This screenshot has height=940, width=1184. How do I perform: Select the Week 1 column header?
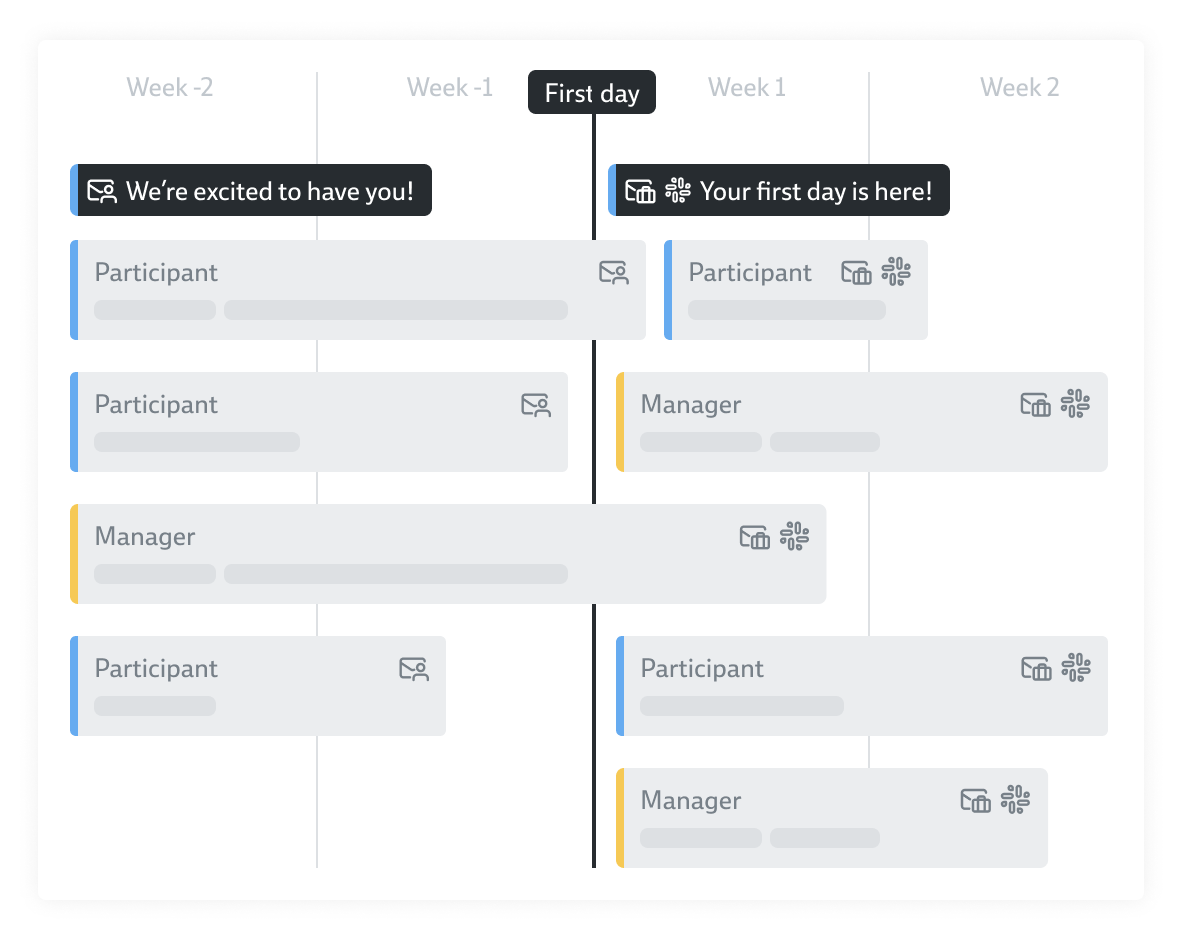click(x=747, y=88)
